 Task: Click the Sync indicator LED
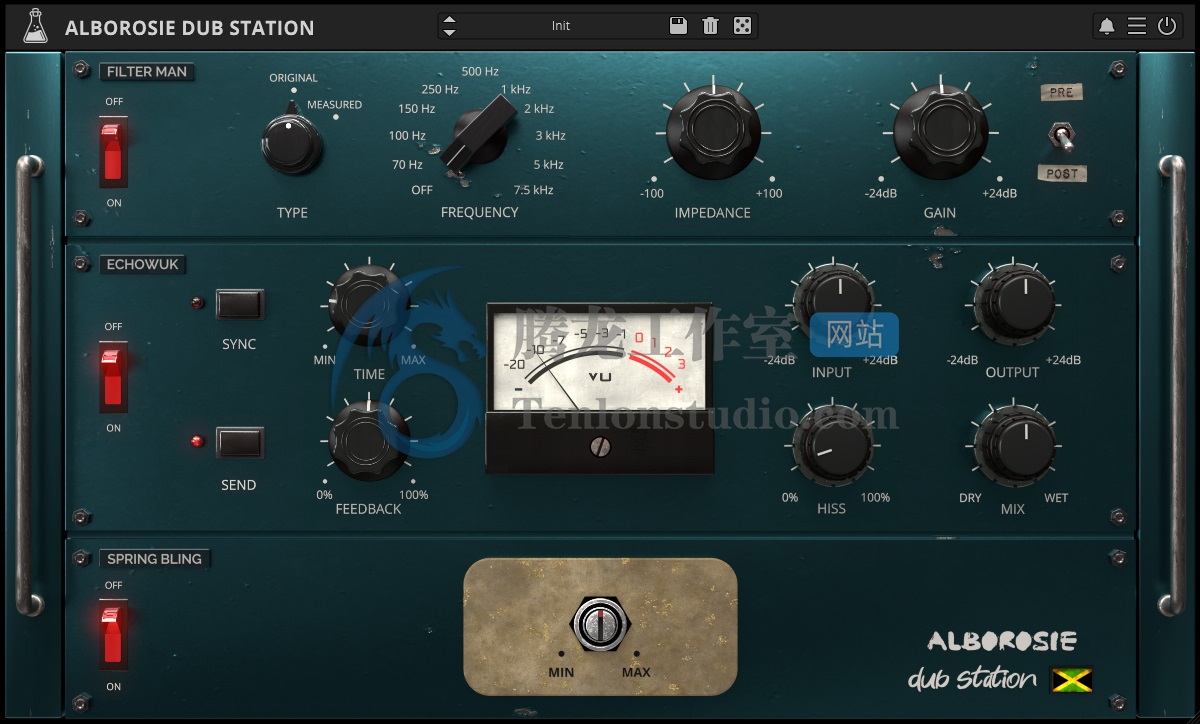pos(197,303)
